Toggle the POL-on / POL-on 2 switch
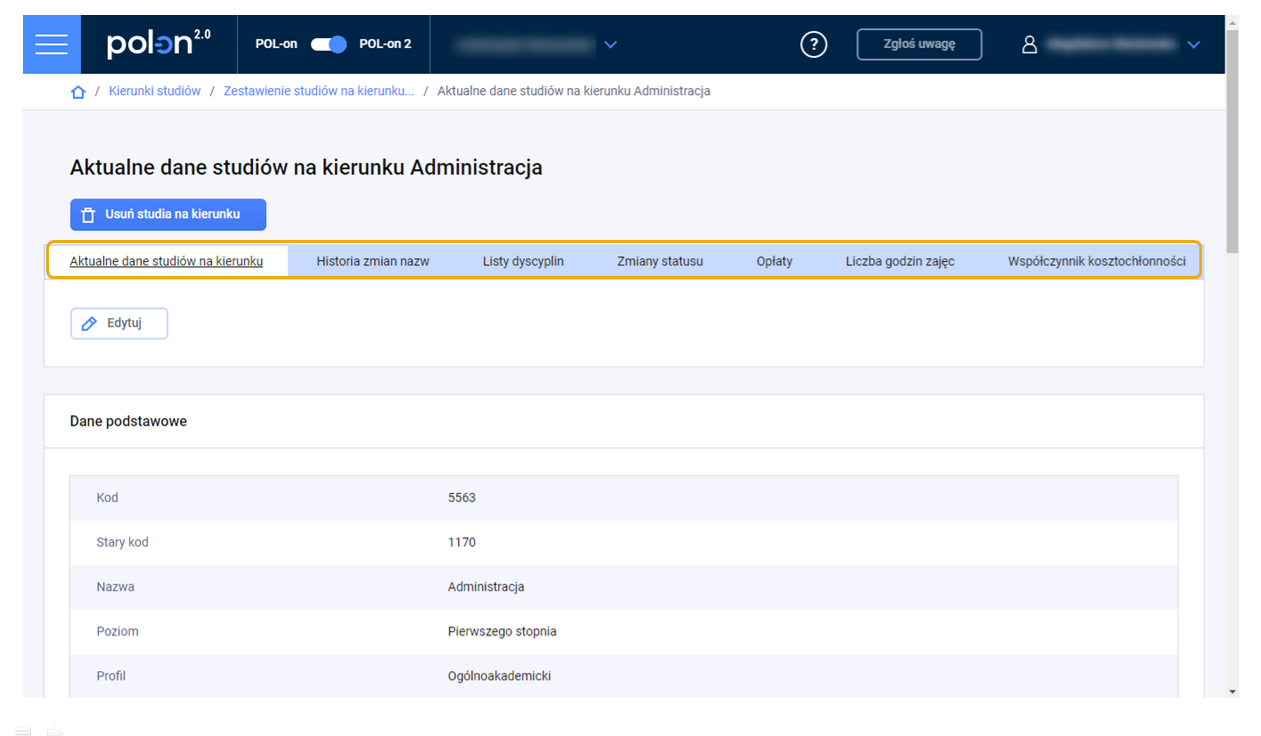This screenshot has width=1261, height=736. (328, 44)
